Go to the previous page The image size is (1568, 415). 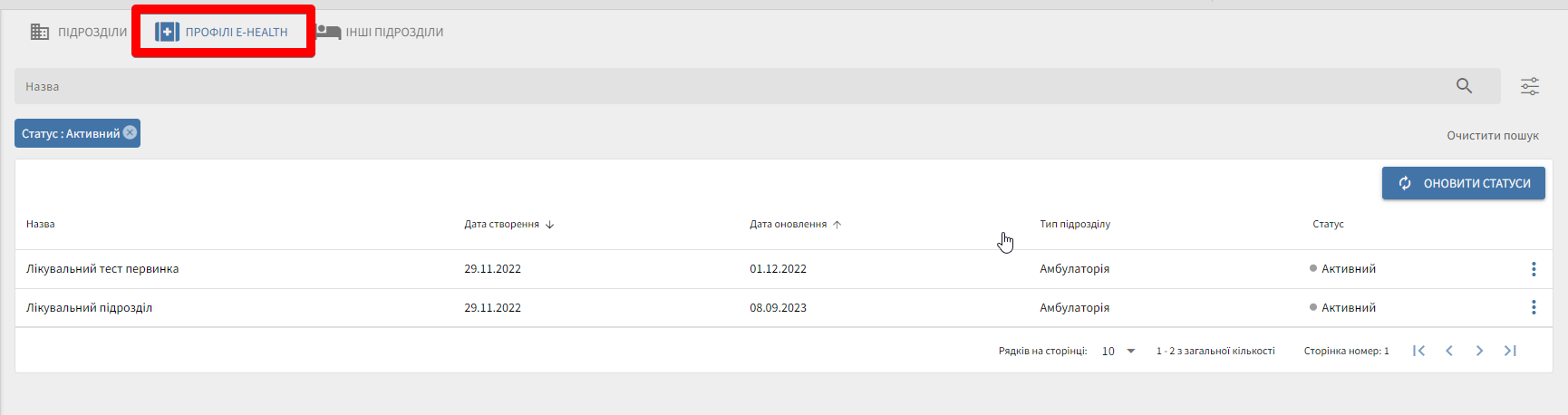1449,351
